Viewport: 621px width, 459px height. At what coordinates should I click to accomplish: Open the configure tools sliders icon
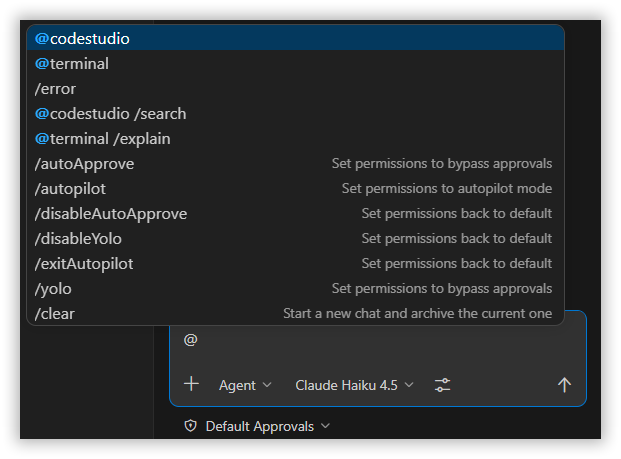pyautogui.click(x=442, y=385)
